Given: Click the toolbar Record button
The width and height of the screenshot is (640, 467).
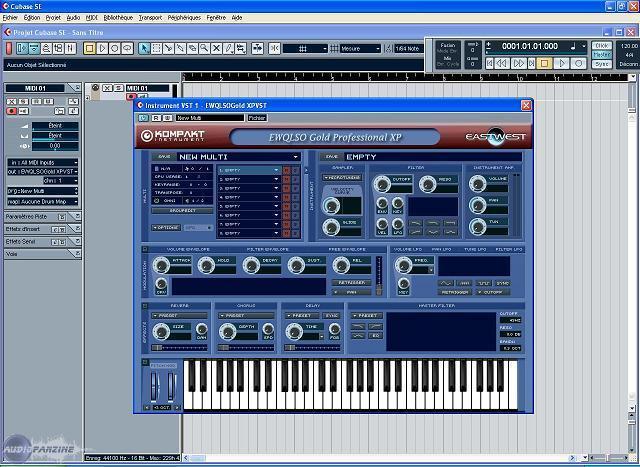Looking at the screenshot, I should [x=115, y=49].
